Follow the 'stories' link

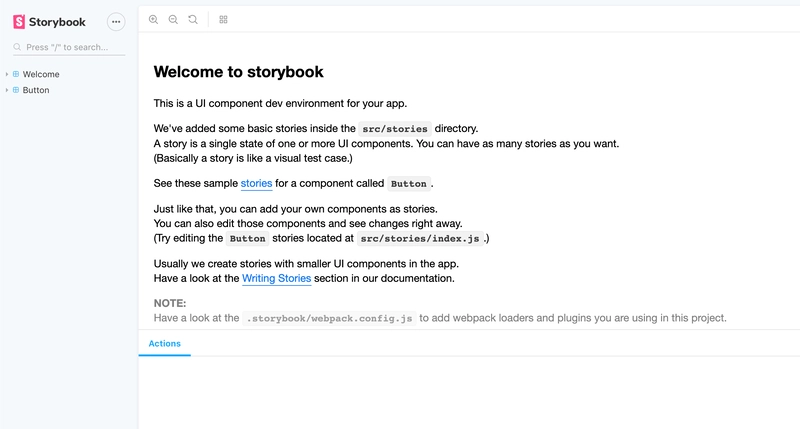(256, 183)
